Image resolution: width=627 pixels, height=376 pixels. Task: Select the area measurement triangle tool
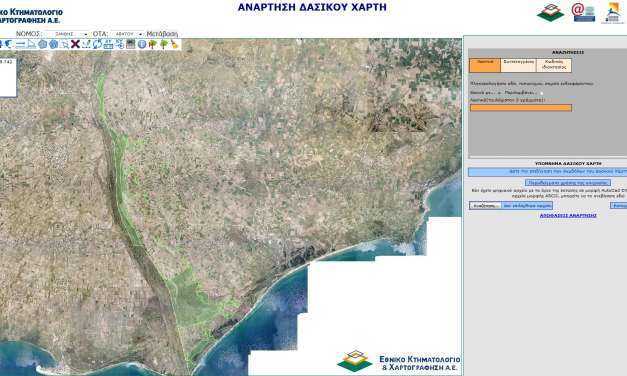[32, 44]
